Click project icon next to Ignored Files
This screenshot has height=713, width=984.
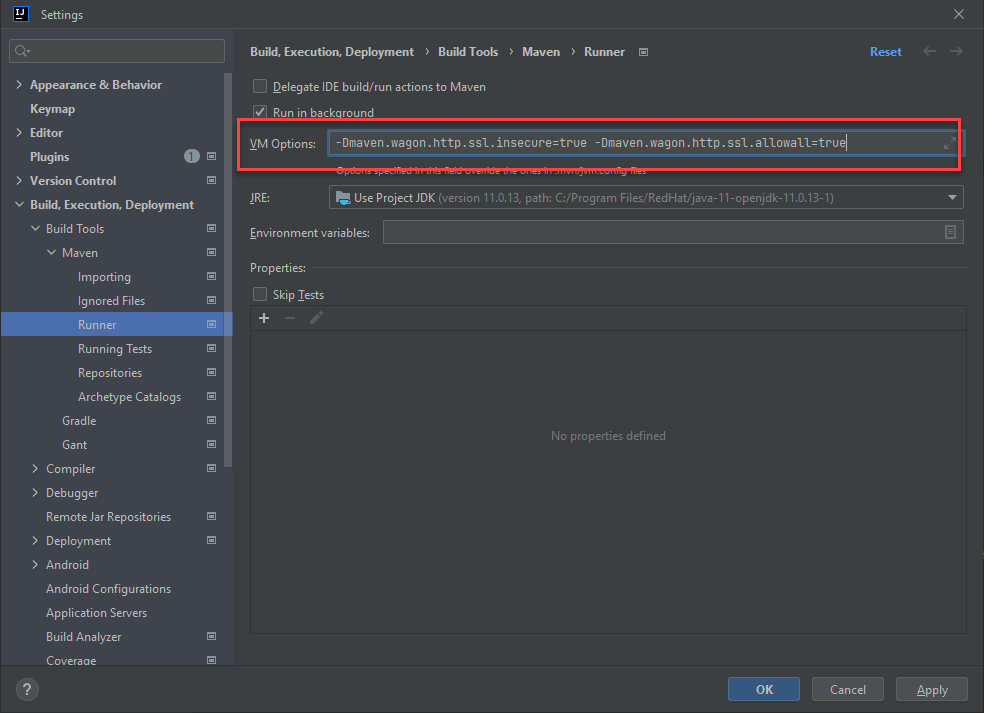(211, 300)
